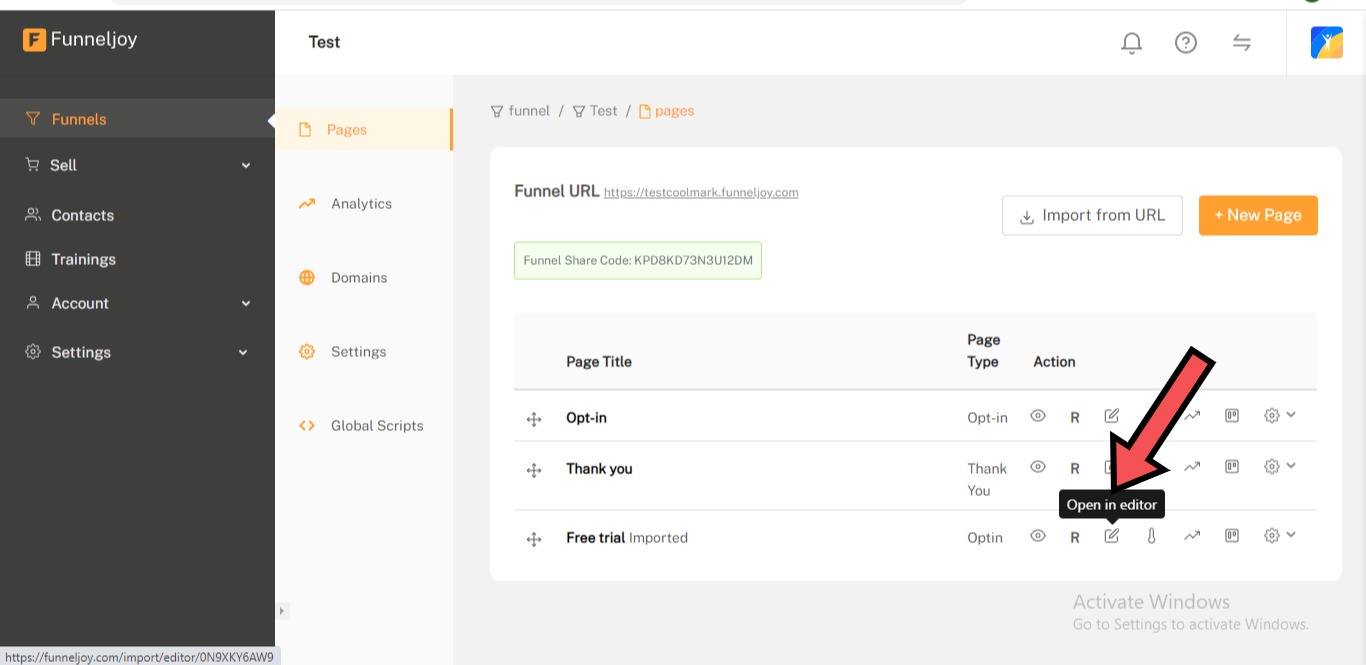Click the Import from URL button

point(1092,215)
